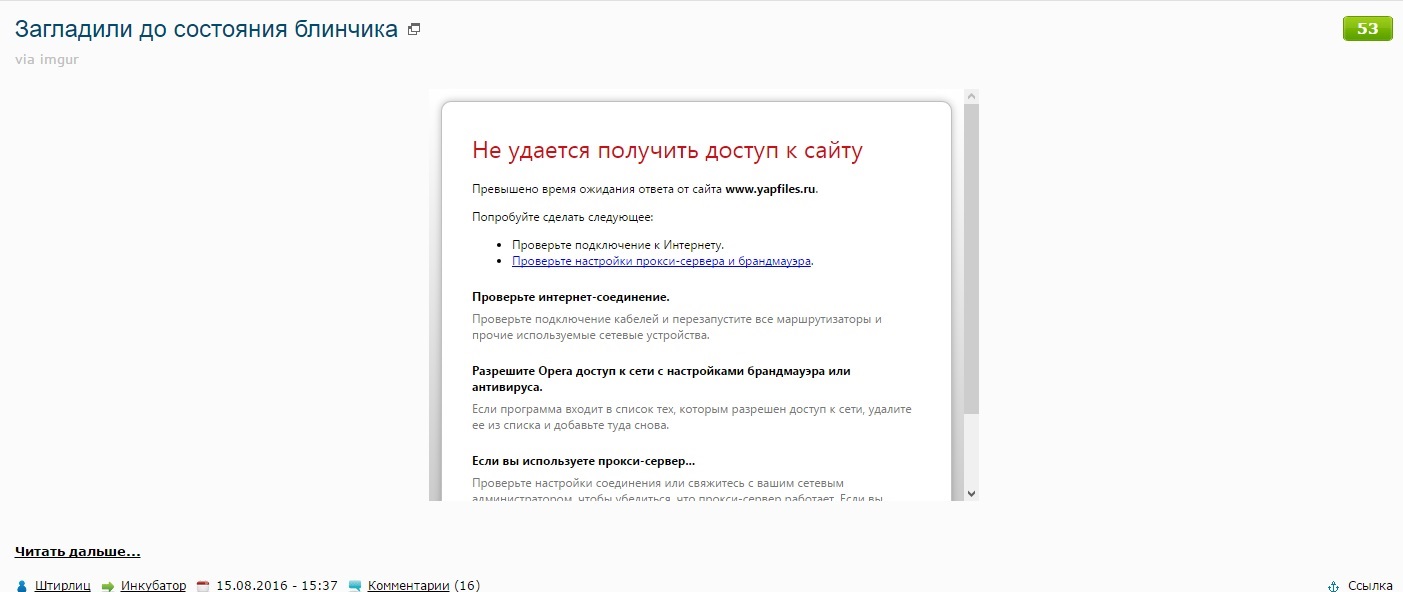Click the Ссылка permalink

tap(1370, 586)
